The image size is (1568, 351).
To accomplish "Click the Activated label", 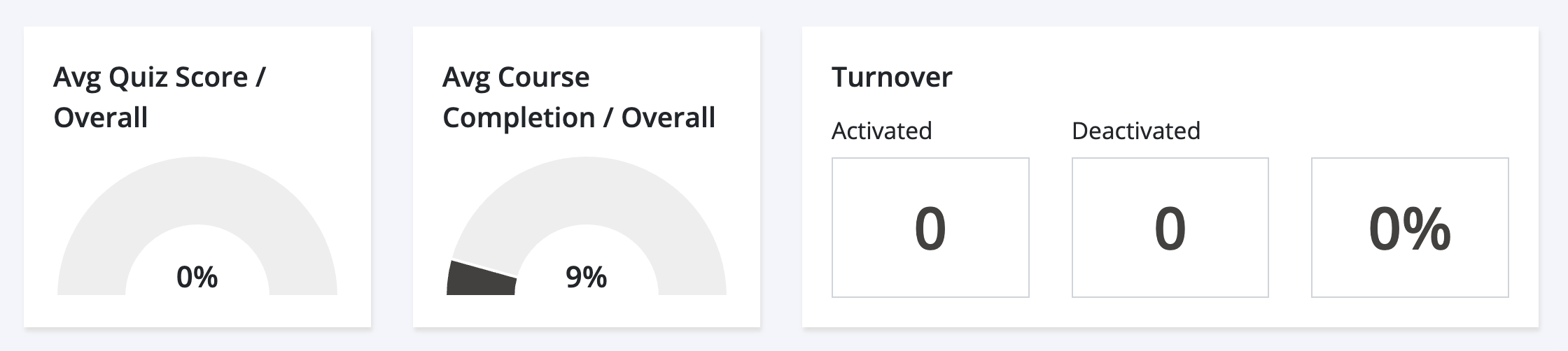I will point(881,131).
